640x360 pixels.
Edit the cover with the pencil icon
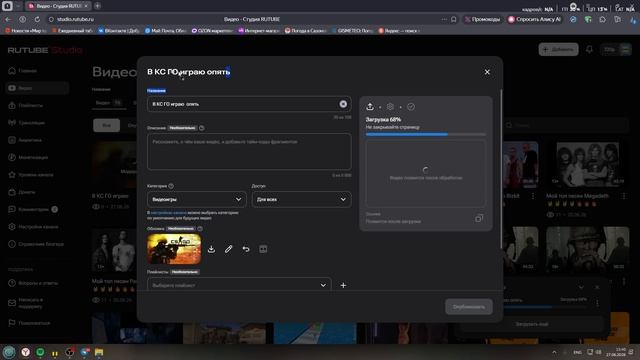[x=229, y=249]
